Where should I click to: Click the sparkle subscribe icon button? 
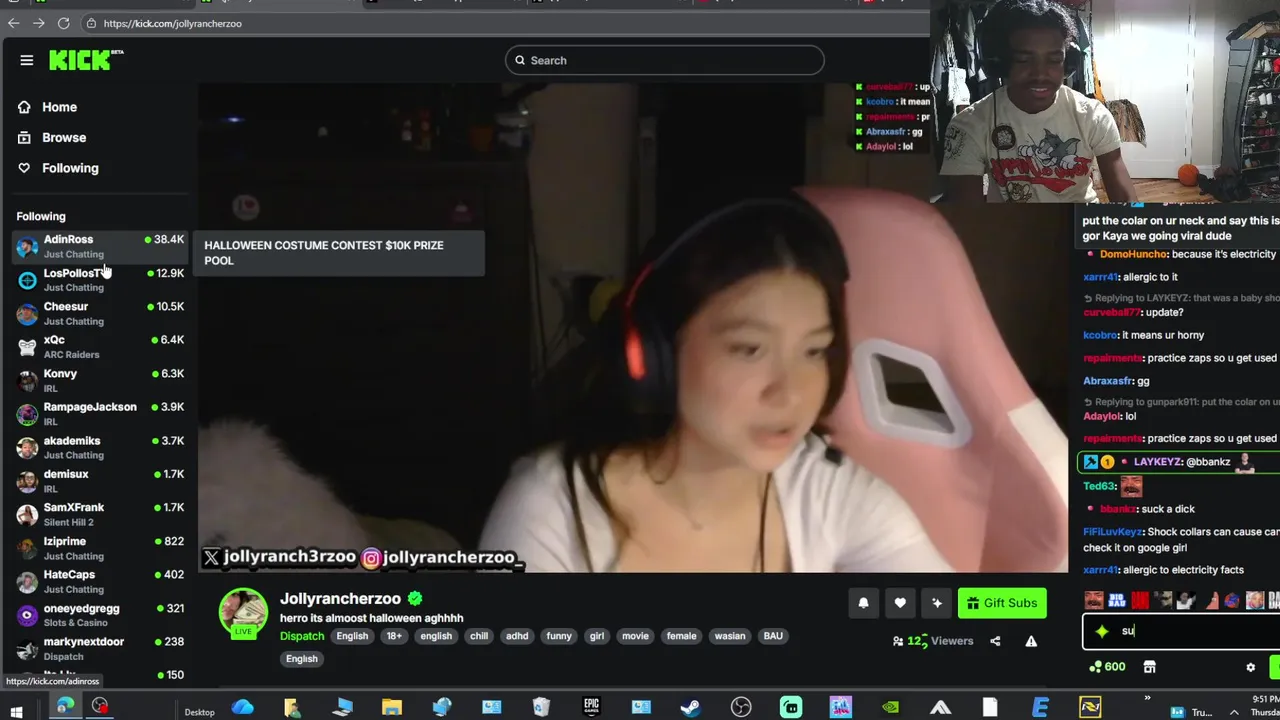pyautogui.click(x=936, y=603)
